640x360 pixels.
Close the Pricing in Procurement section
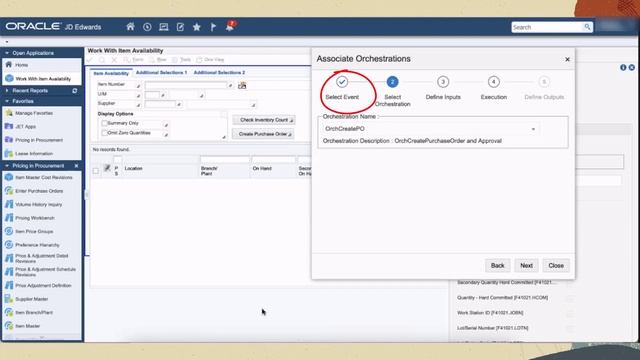[x=76, y=166]
